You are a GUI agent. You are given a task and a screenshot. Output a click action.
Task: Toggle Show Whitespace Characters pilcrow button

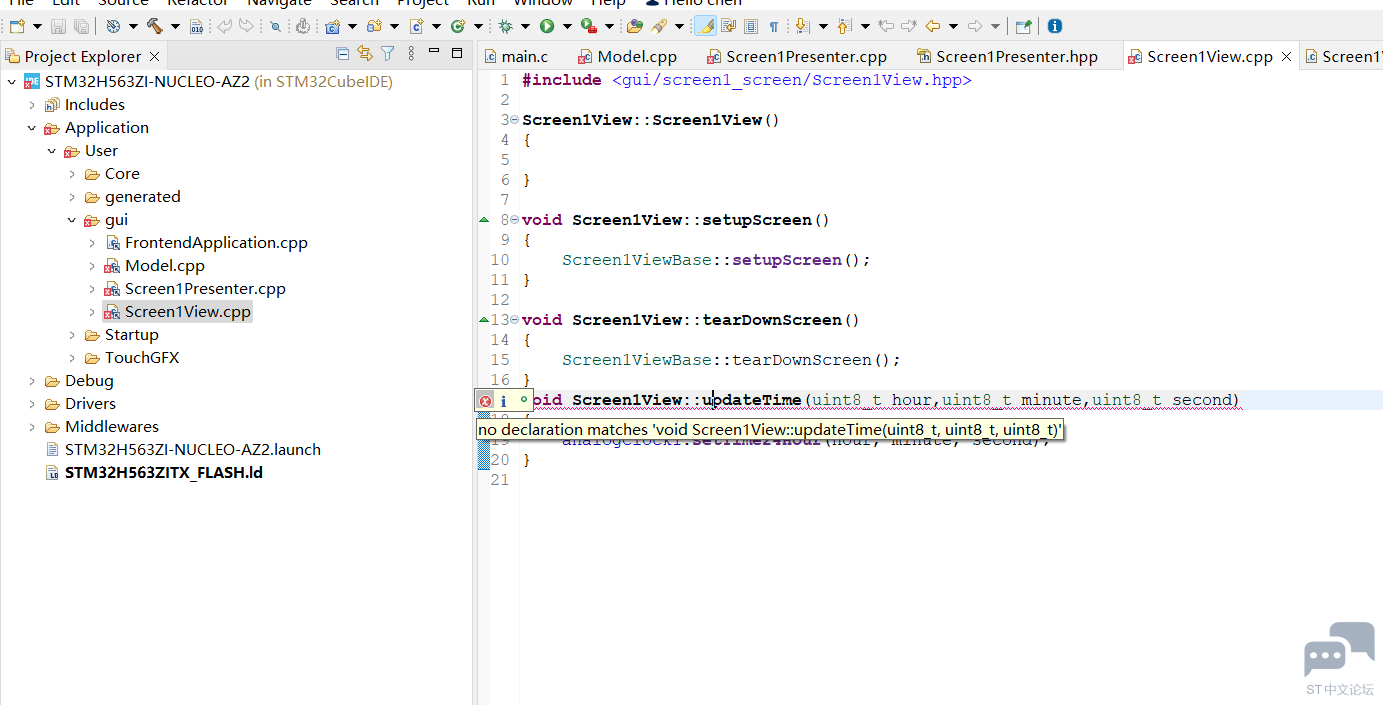773,26
